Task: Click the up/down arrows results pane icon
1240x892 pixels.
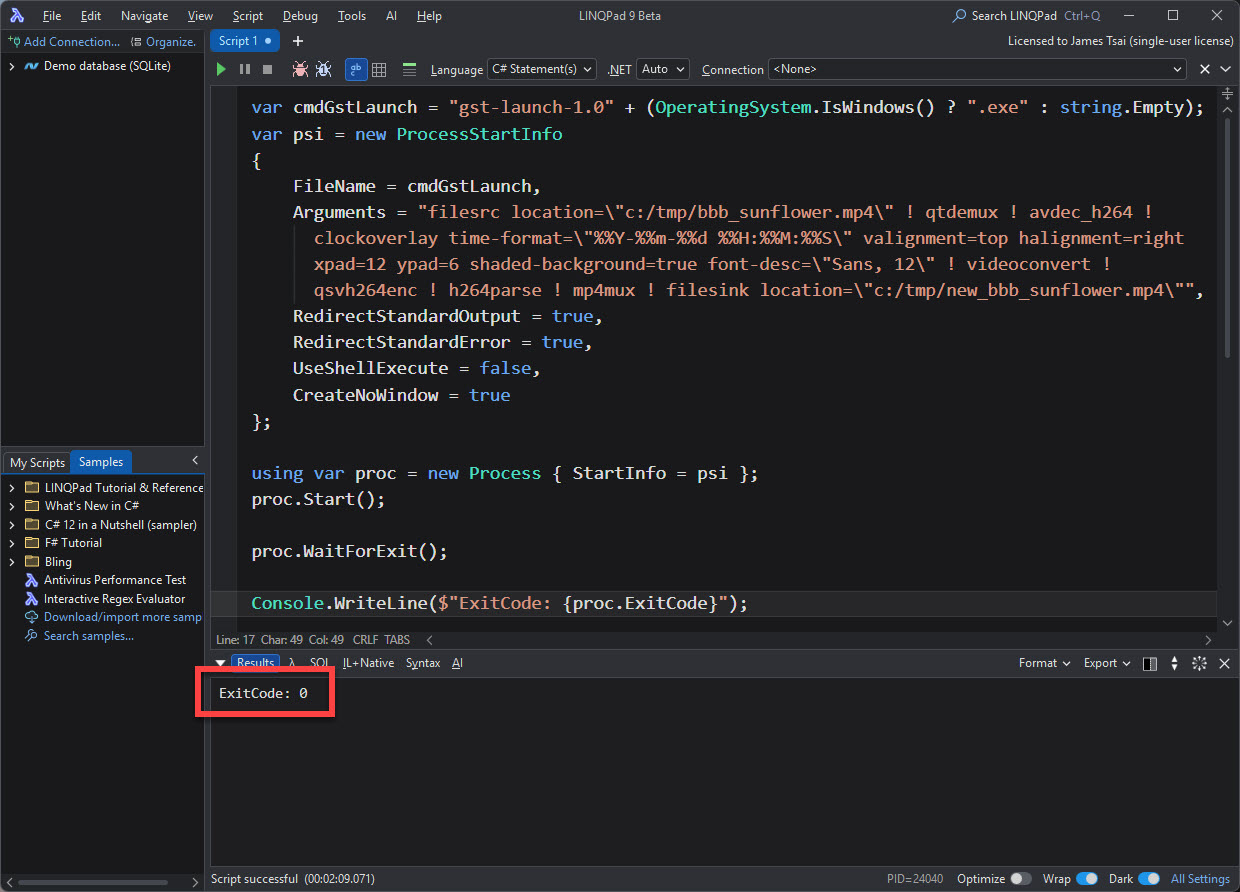Action: click(1175, 663)
